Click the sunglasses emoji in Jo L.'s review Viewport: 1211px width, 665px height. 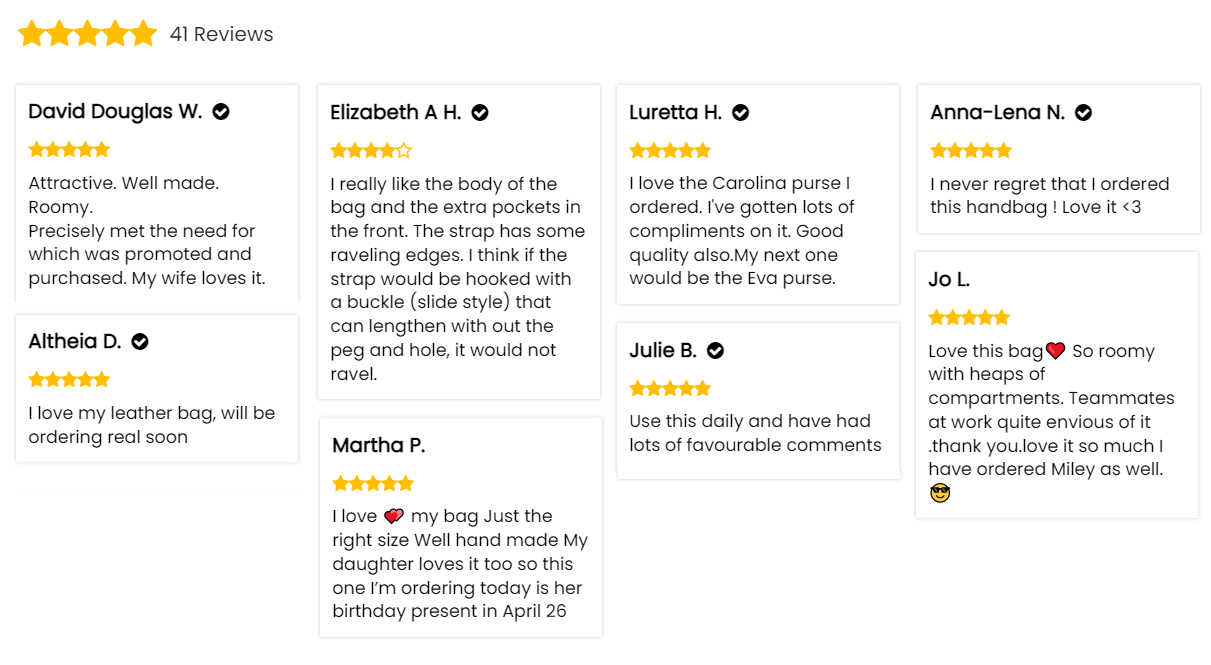[940, 493]
